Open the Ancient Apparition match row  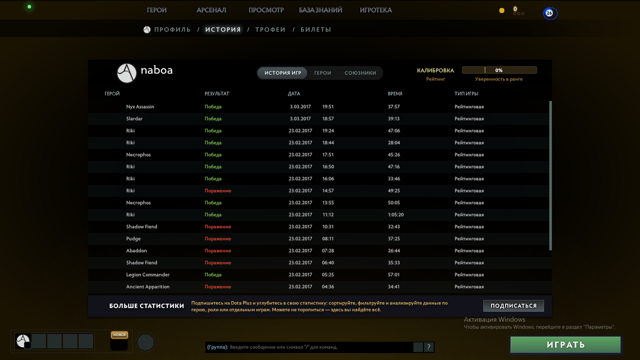pyautogui.click(x=318, y=287)
